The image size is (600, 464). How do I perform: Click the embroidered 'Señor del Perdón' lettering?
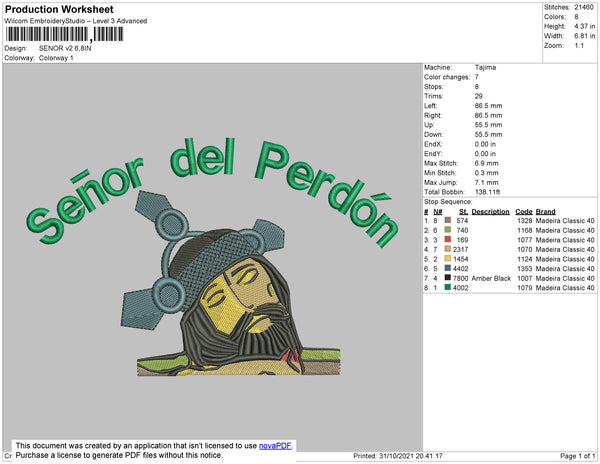point(213,191)
